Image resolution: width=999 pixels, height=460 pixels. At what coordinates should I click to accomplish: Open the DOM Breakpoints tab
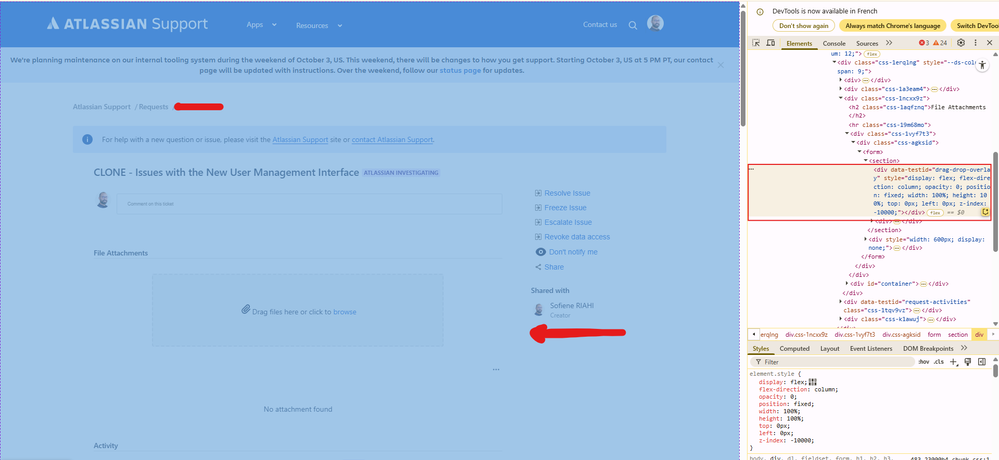(x=928, y=349)
